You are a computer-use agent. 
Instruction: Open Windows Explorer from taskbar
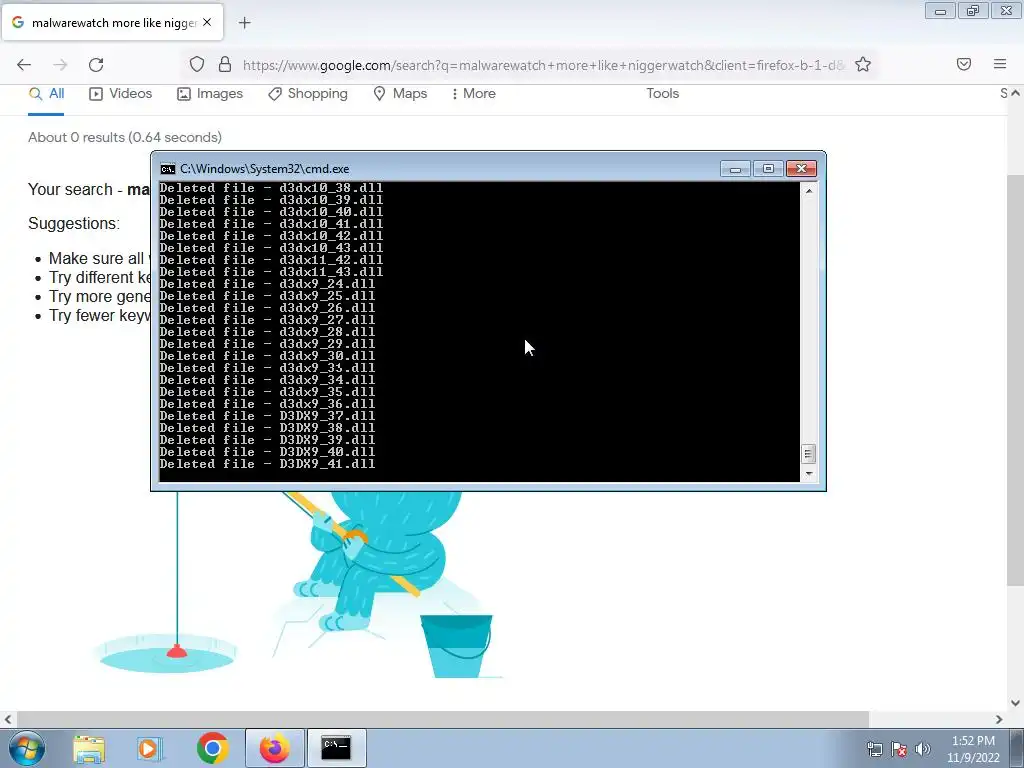point(89,748)
